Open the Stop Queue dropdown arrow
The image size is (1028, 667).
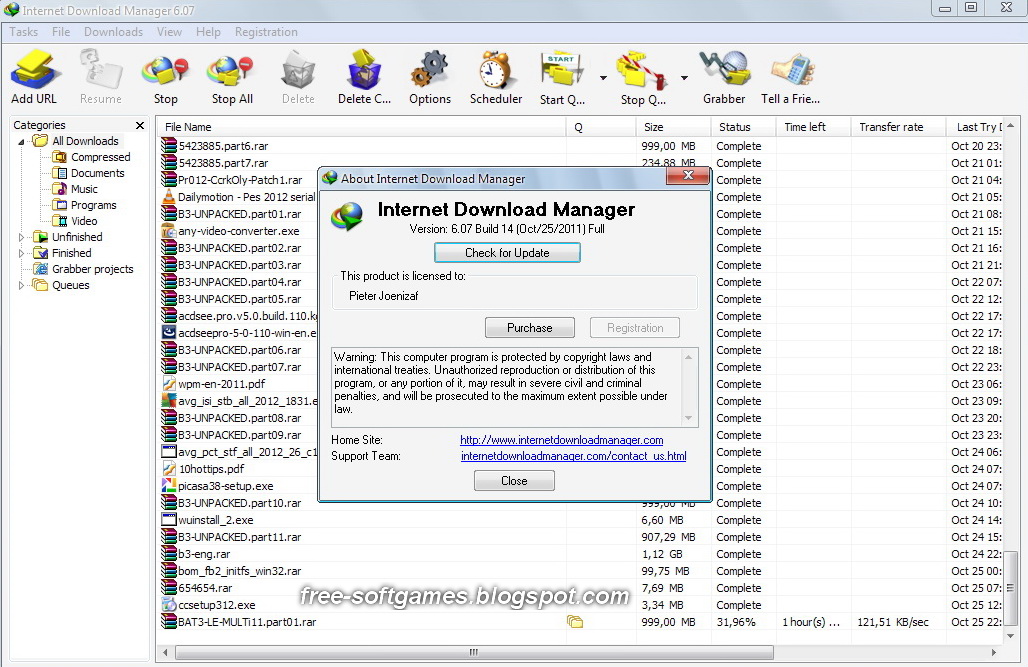[x=684, y=78]
